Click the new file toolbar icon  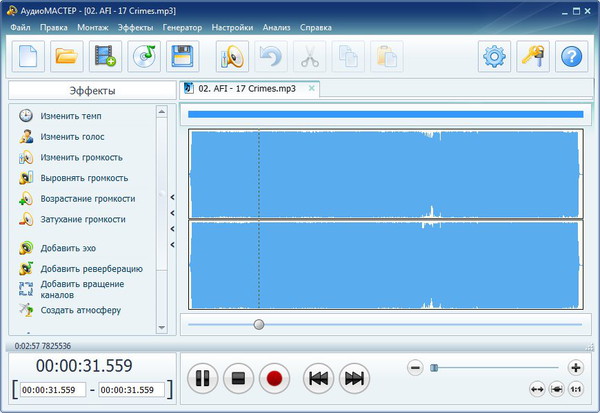tap(29, 57)
